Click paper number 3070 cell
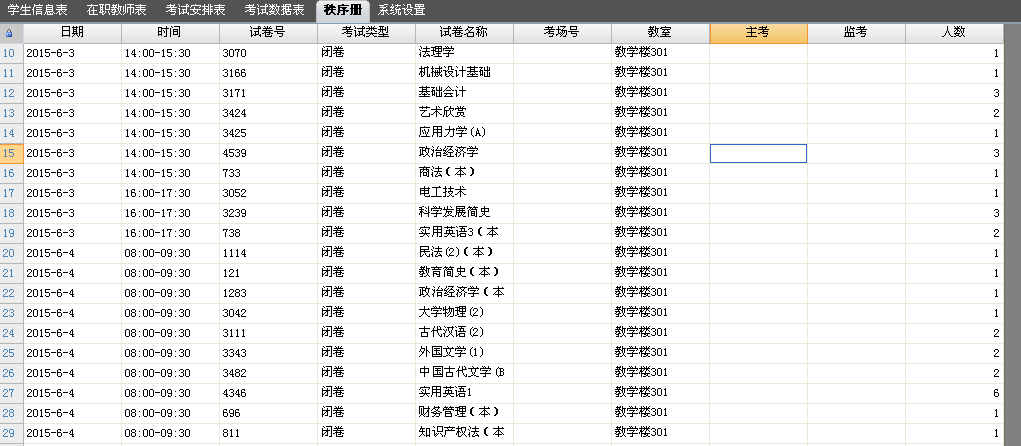Image resolution: width=1021 pixels, height=446 pixels. (x=268, y=53)
